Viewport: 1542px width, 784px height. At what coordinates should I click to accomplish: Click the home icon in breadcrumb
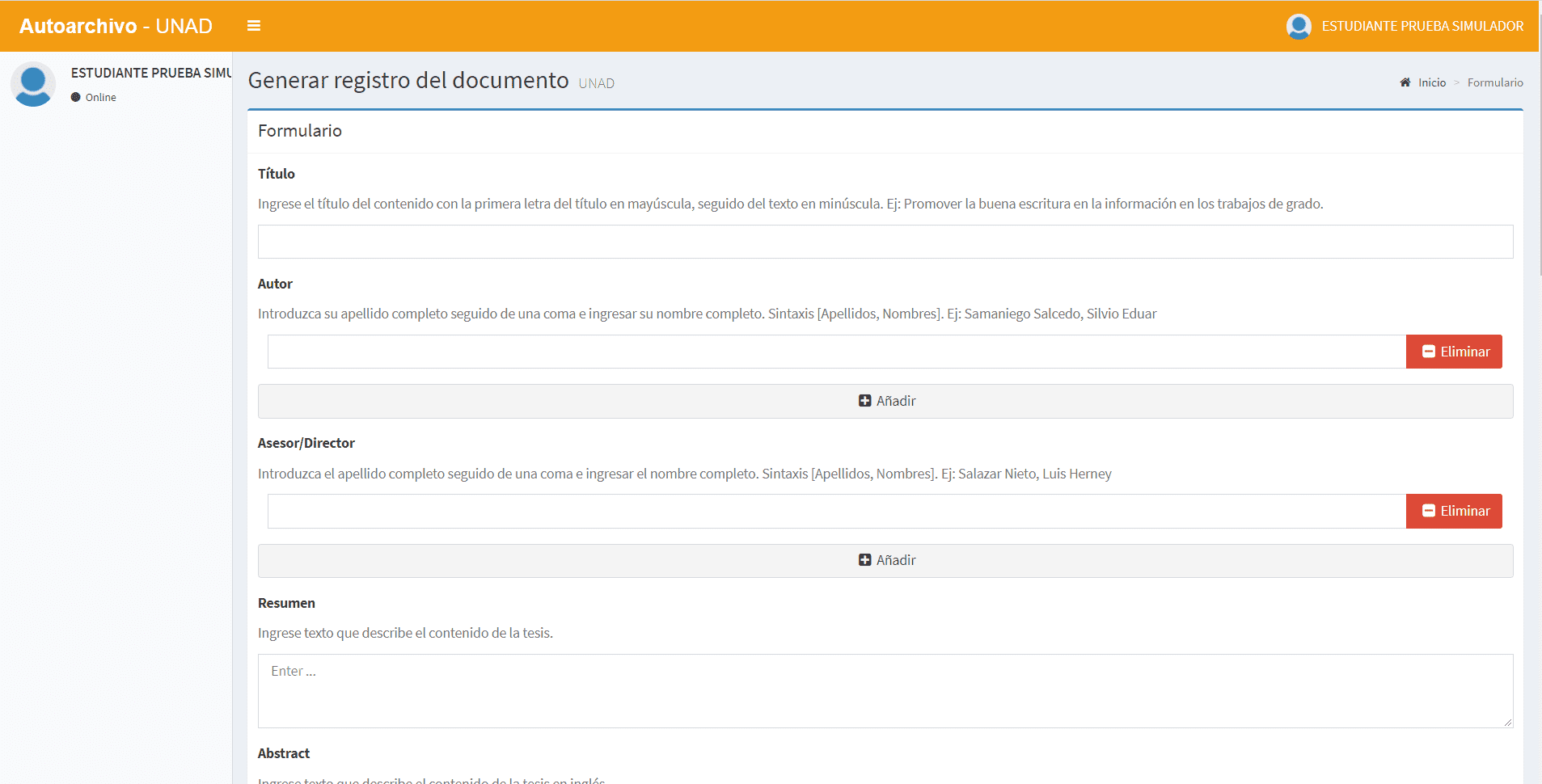pyautogui.click(x=1405, y=82)
